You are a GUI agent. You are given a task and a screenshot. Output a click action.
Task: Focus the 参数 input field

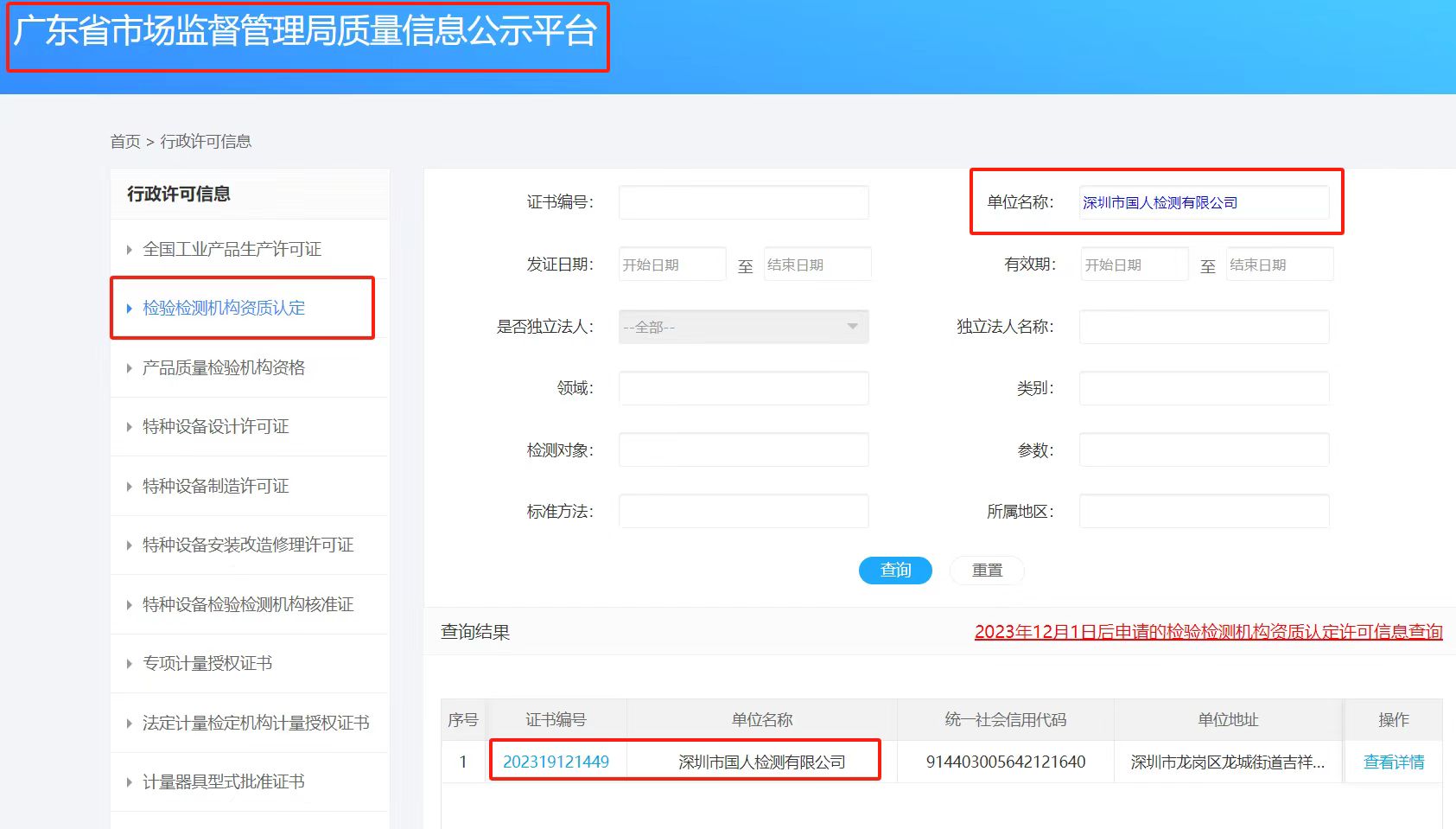click(1204, 450)
